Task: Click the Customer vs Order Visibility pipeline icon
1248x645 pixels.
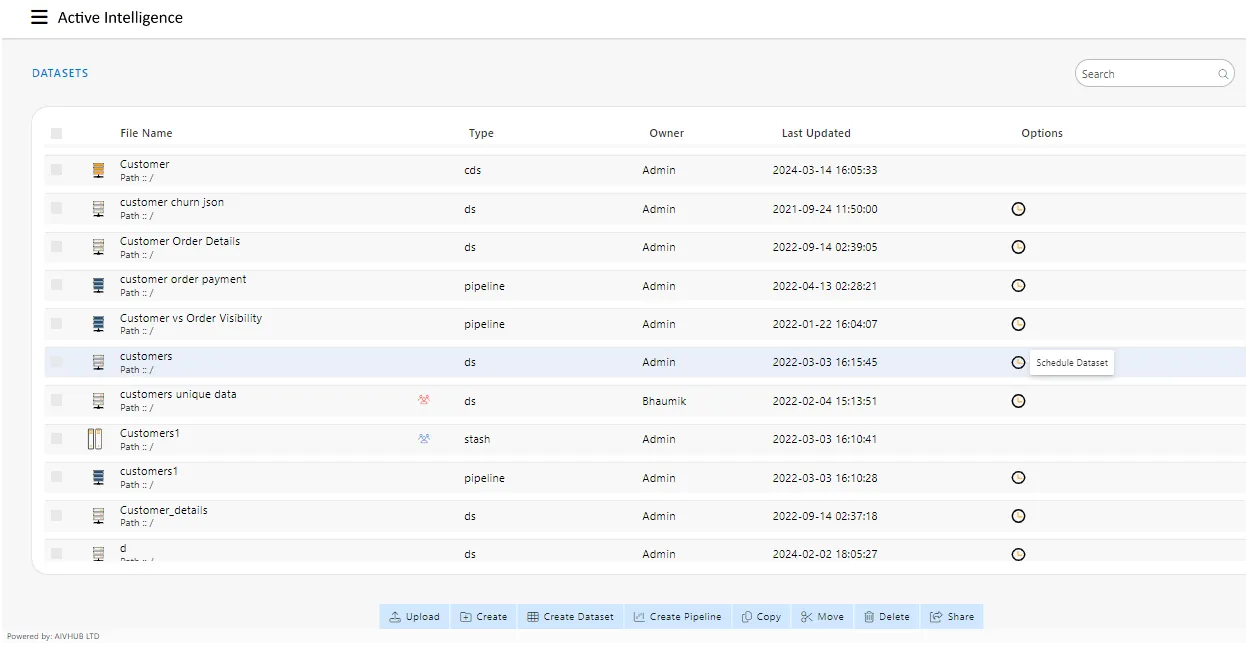Action: coord(98,324)
